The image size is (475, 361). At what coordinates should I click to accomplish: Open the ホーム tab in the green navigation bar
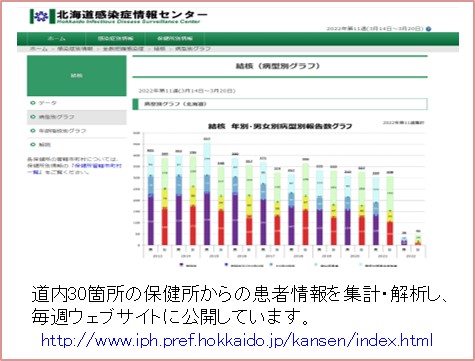[x=57, y=38]
